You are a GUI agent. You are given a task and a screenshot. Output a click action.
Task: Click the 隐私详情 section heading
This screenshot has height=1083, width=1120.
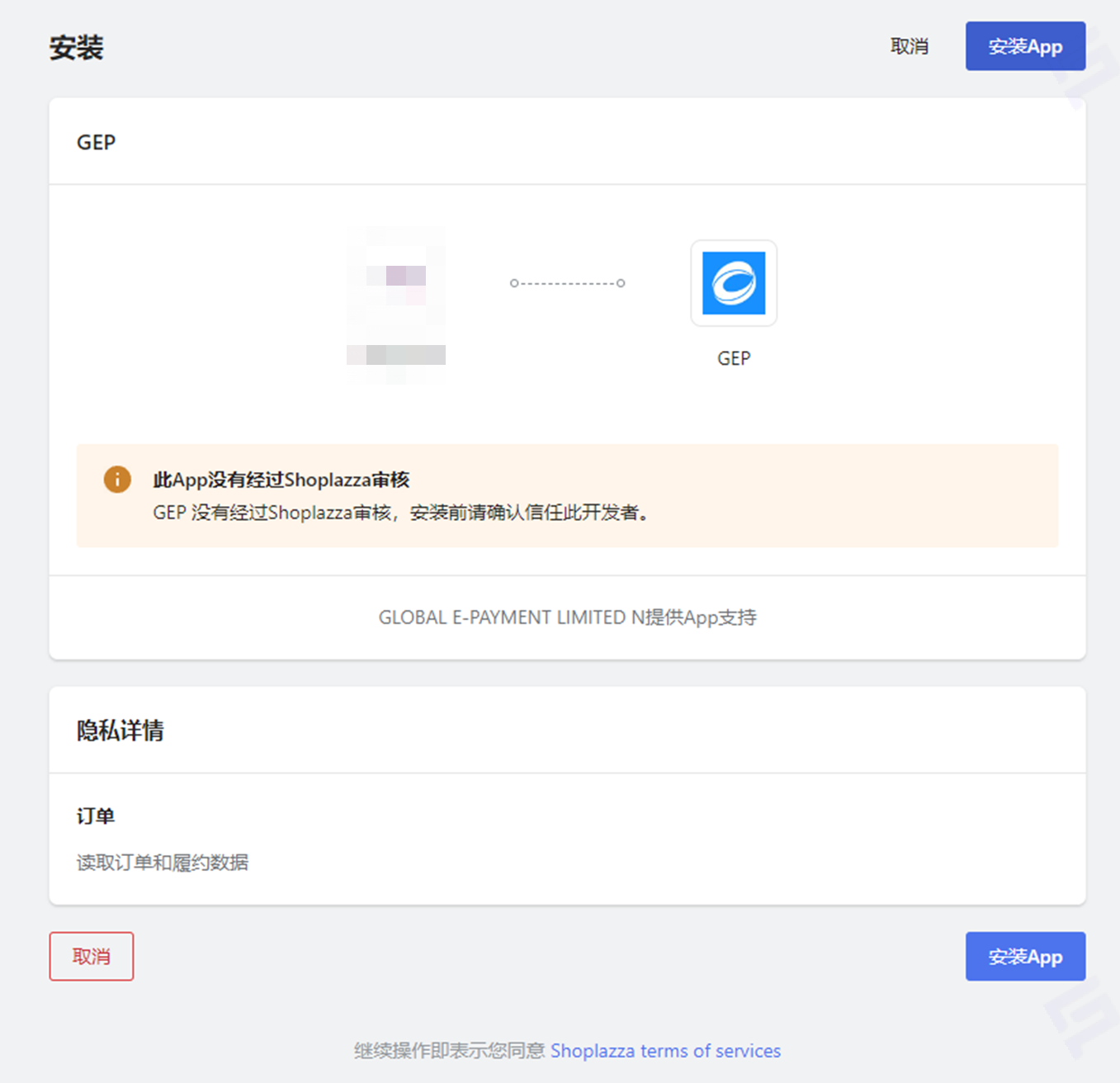pos(121,731)
